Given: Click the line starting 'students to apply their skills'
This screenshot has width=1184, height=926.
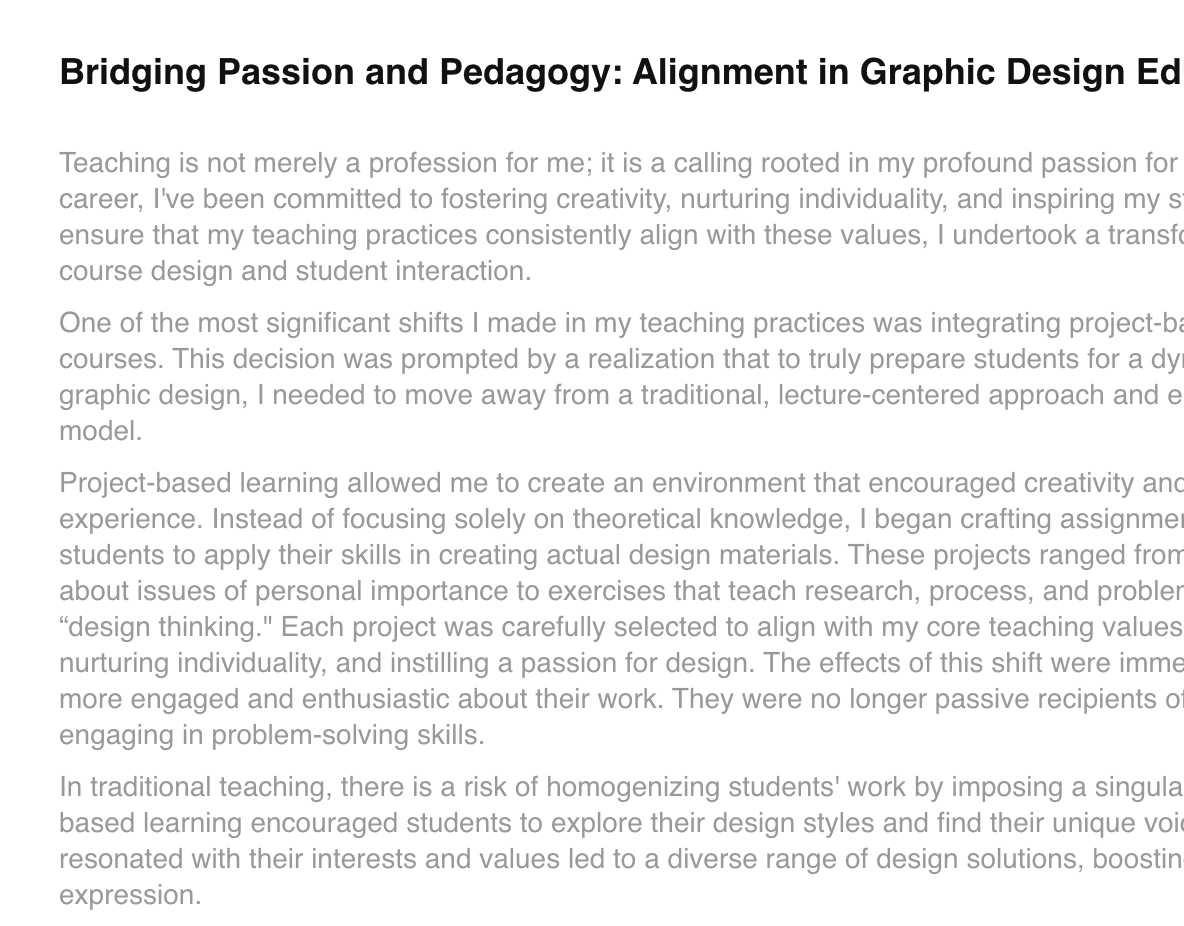Looking at the screenshot, I should 621,555.
